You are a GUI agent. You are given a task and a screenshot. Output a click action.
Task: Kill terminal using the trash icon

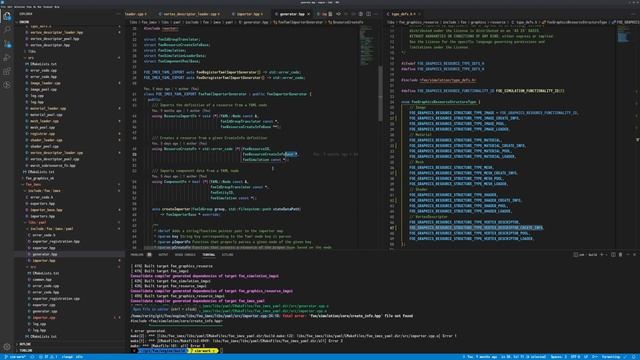pos(620,255)
